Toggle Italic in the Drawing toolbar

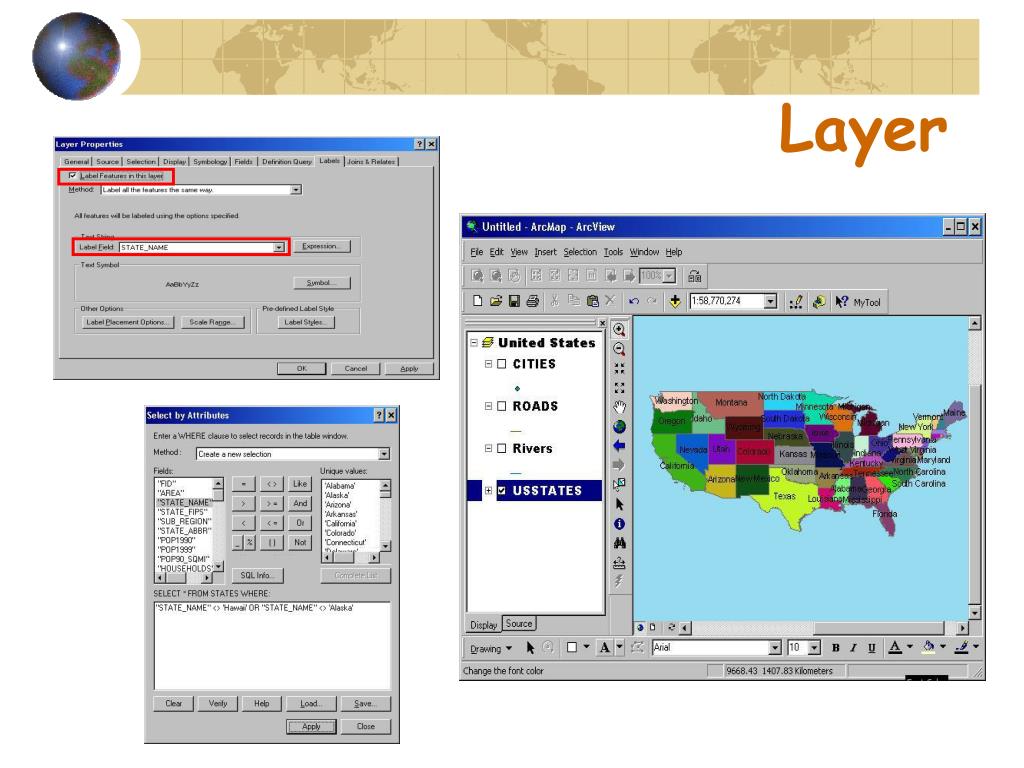pyautogui.click(x=853, y=648)
